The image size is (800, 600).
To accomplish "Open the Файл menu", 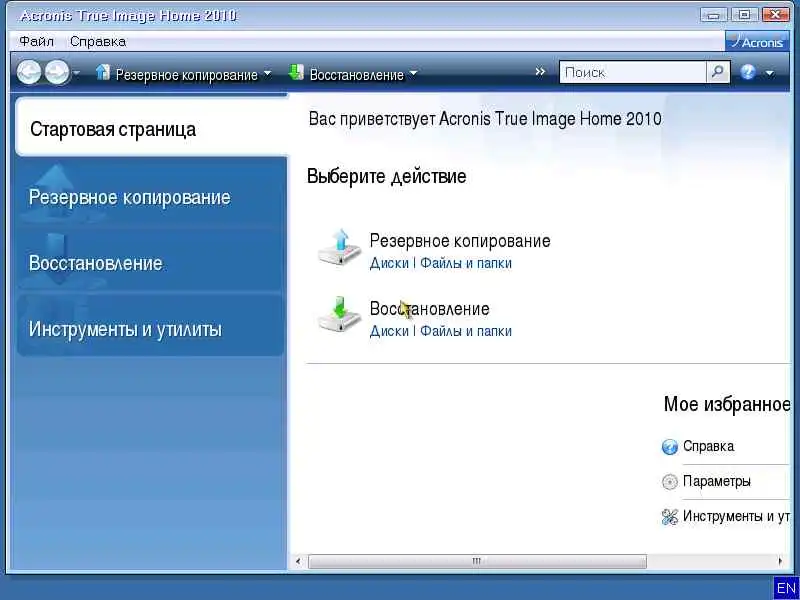I will point(36,41).
